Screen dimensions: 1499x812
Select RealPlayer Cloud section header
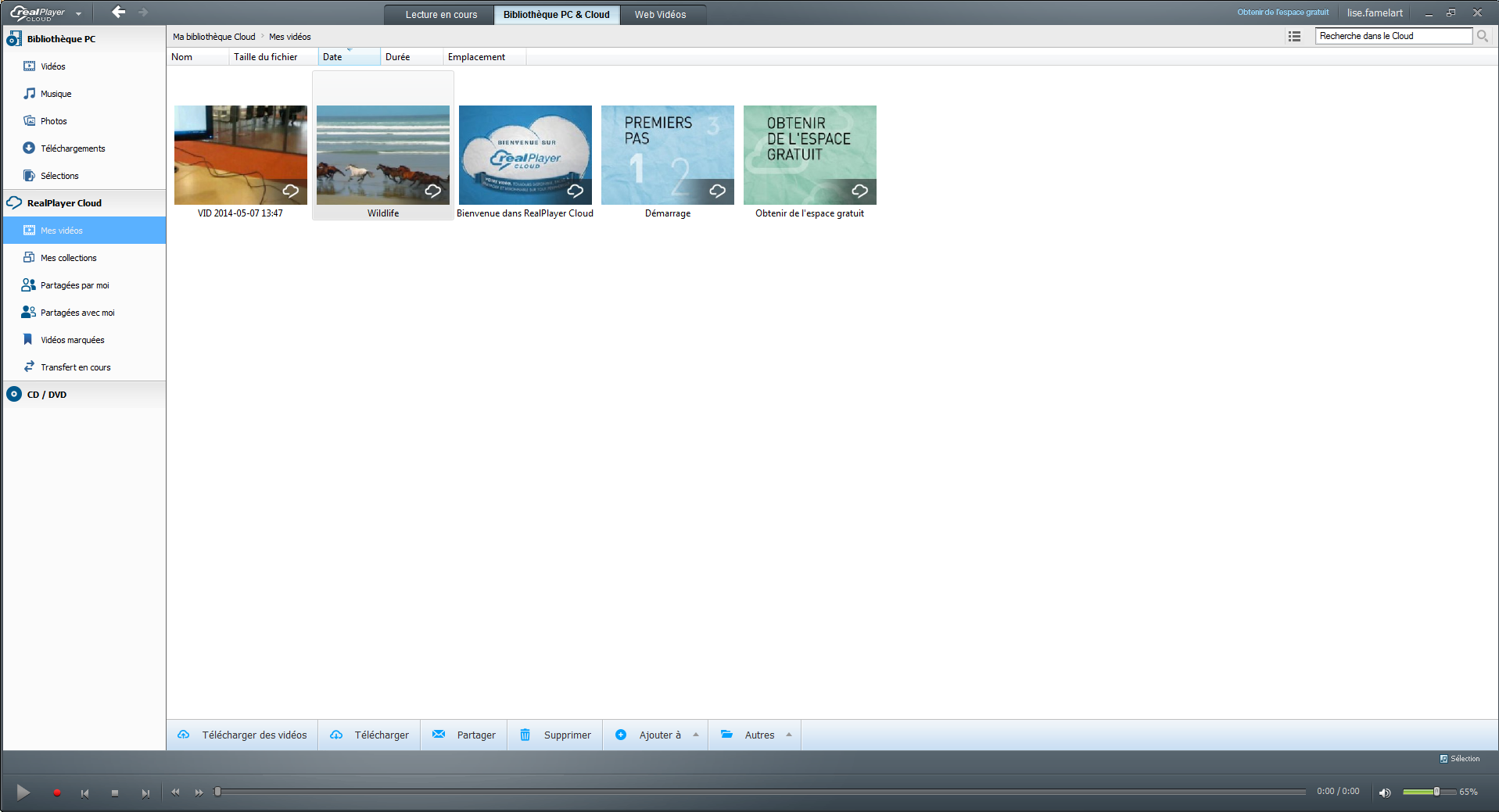click(84, 203)
